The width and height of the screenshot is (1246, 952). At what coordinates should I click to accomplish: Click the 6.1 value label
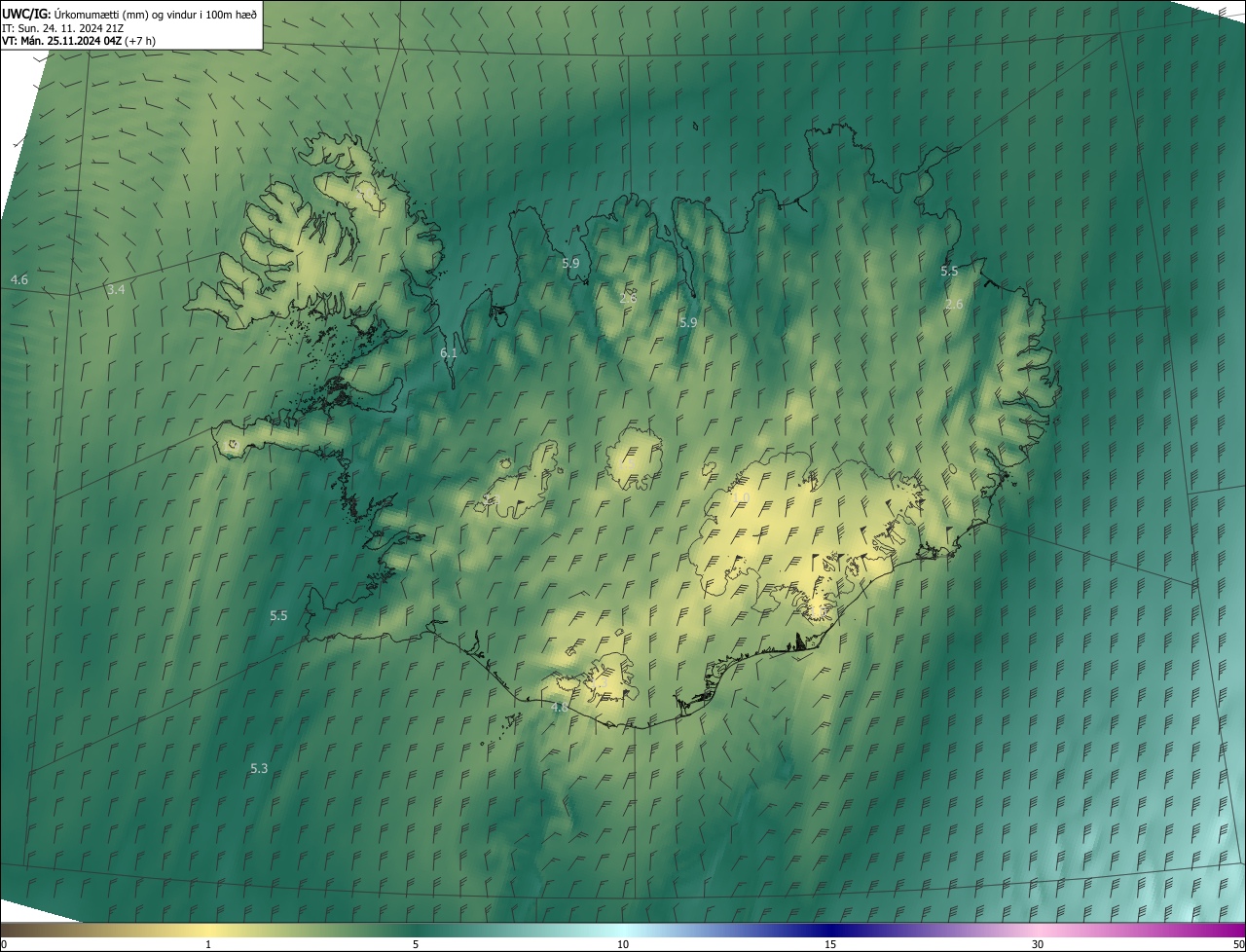449,353
